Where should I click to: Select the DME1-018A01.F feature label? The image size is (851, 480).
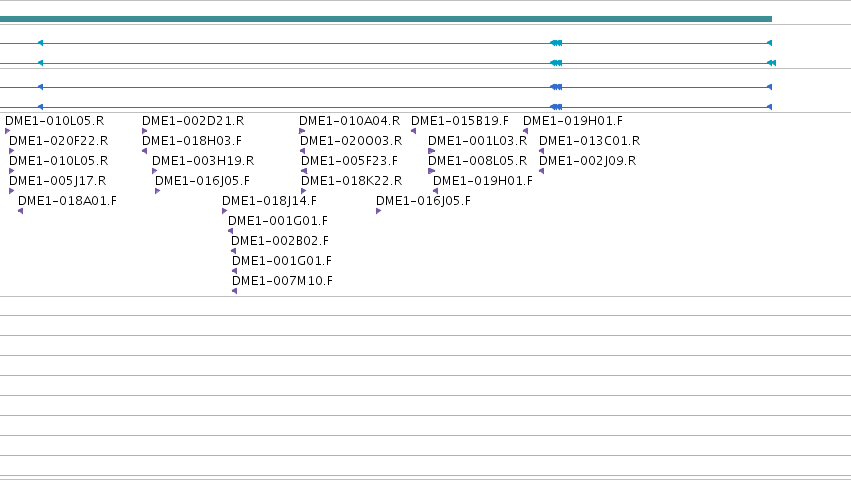click(x=67, y=201)
